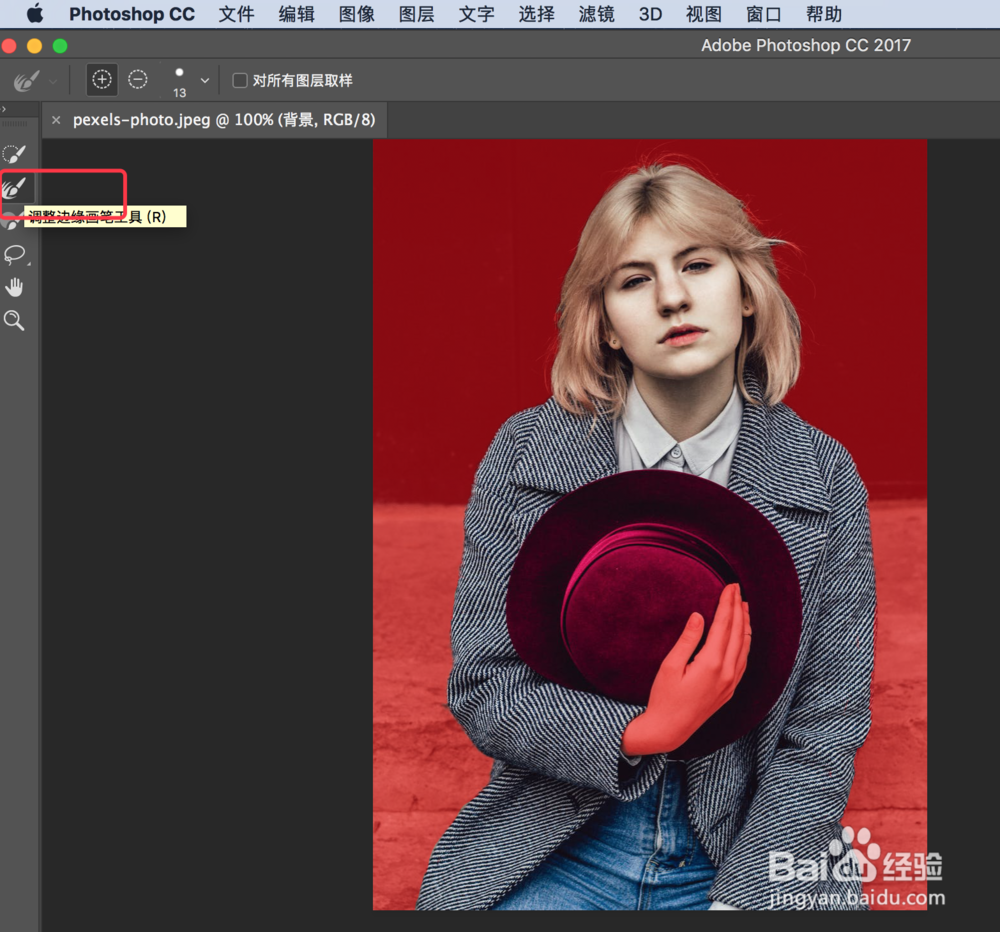Open the tool preset picker brush icon
The image size is (1000, 932).
click(26, 81)
